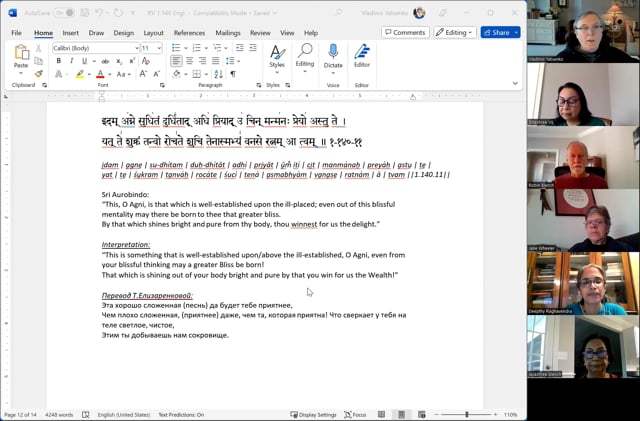Image resolution: width=640 pixels, height=421 pixels.
Task: Toggle Focus mode in status bar
Action: [354, 414]
